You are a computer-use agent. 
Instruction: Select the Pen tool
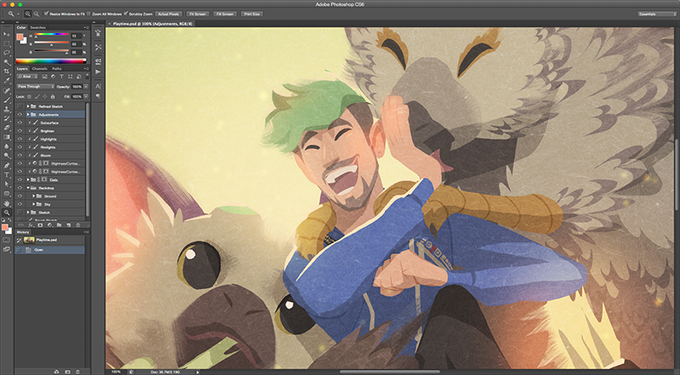point(7,166)
